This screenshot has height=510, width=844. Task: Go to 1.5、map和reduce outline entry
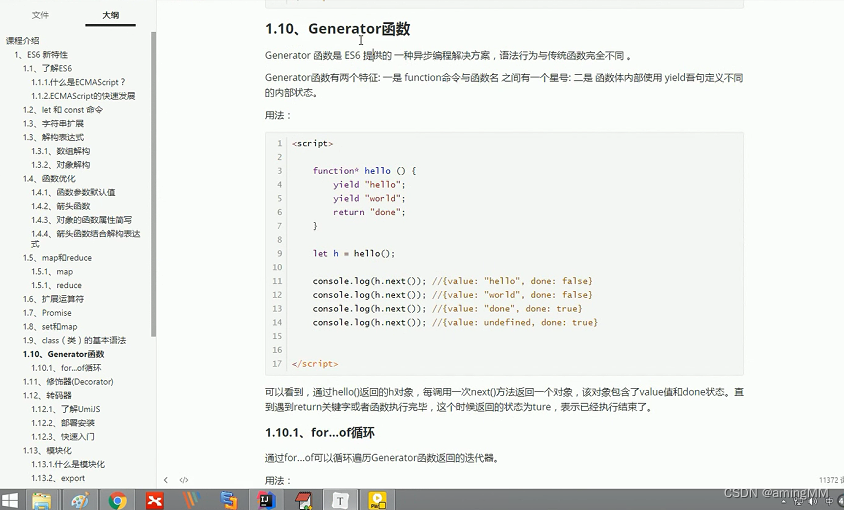click(57, 257)
